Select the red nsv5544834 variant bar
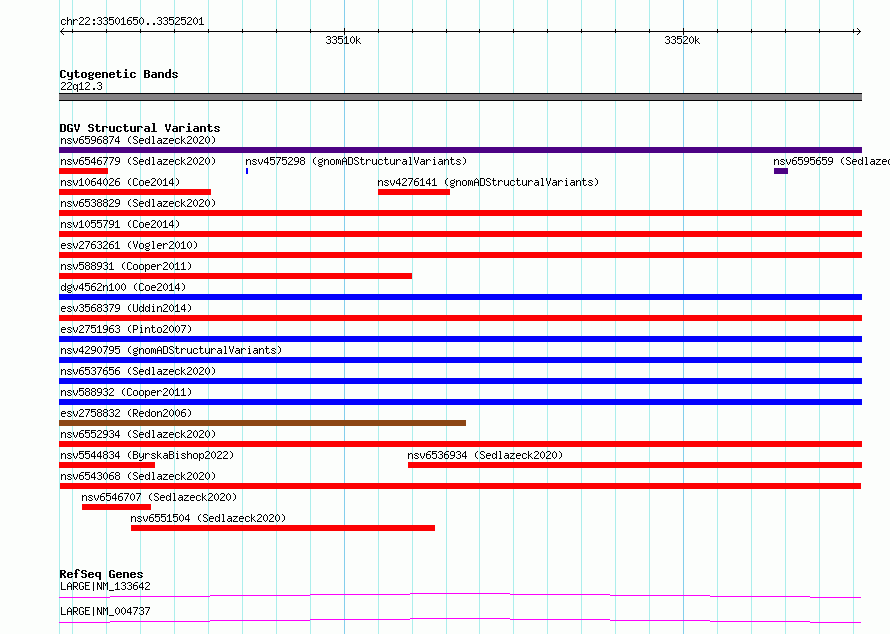This screenshot has width=890, height=634. (x=107, y=465)
